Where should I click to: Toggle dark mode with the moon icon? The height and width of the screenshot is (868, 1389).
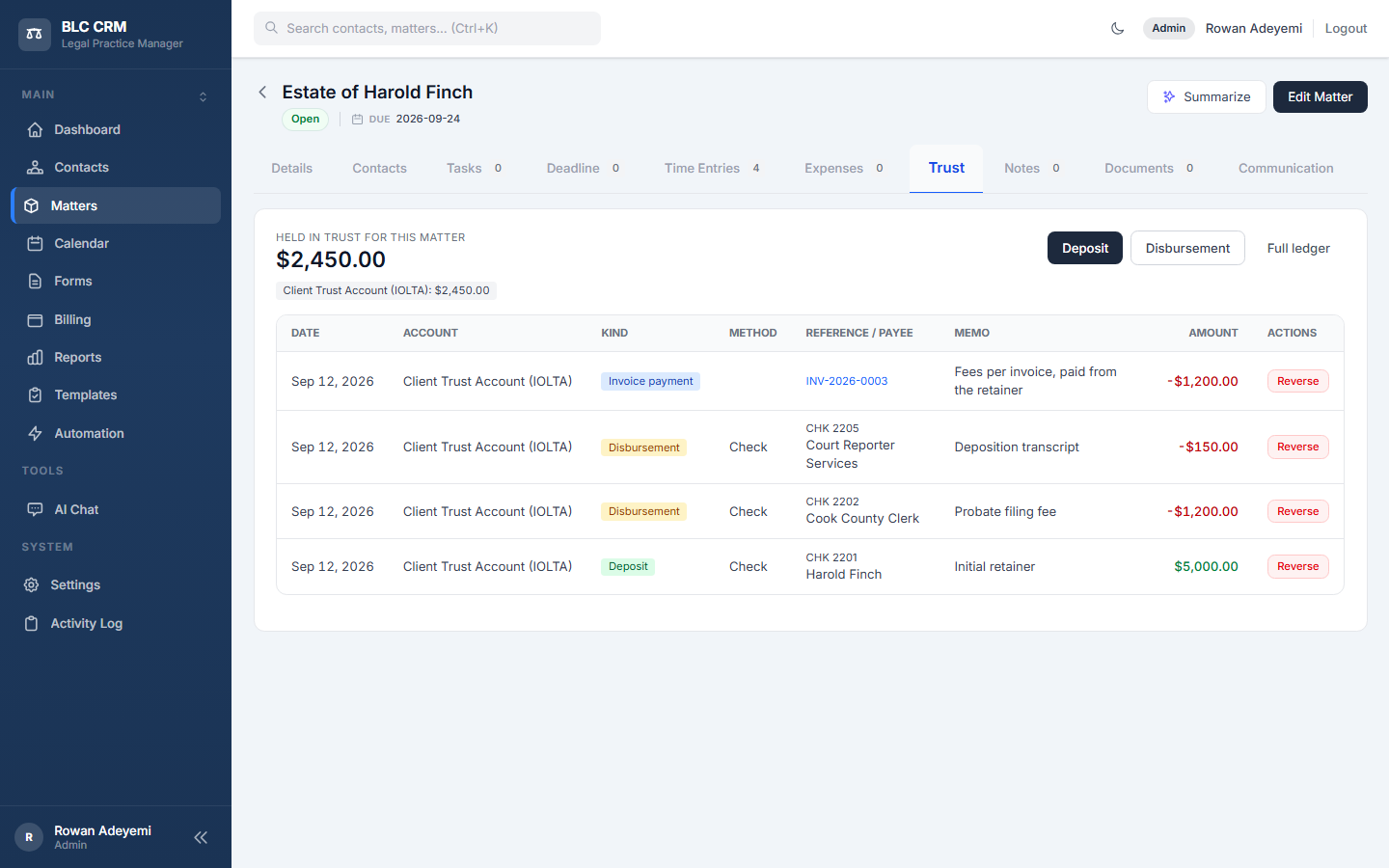click(x=1118, y=28)
